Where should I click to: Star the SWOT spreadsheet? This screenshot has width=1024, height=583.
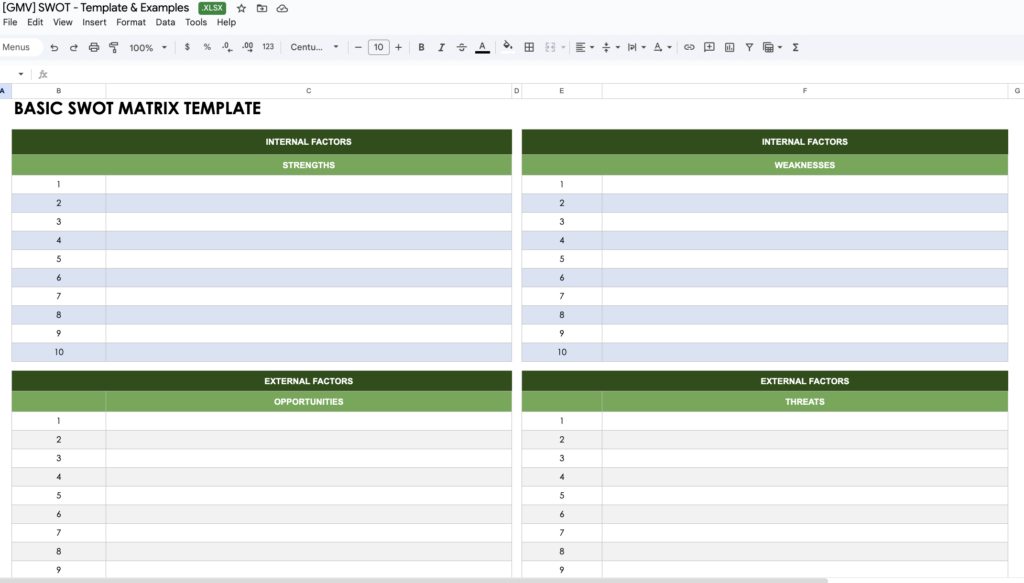pos(240,8)
